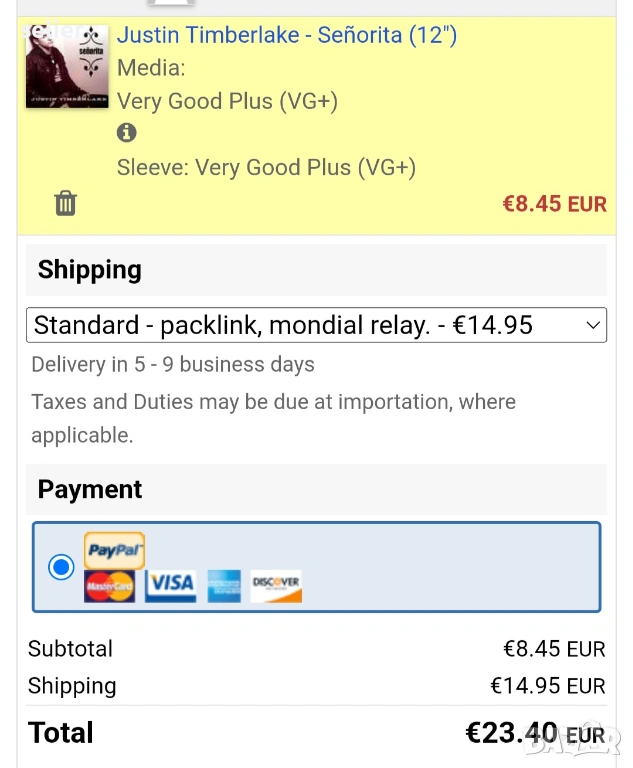Click the Discover card logo
Viewport: 633px width, 768px height.
click(276, 586)
